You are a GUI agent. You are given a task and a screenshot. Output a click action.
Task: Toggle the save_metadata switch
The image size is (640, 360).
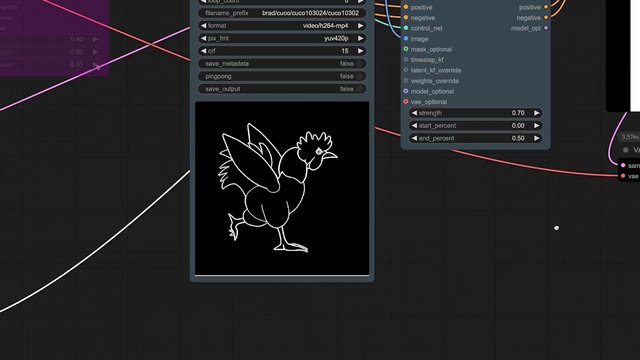point(359,64)
